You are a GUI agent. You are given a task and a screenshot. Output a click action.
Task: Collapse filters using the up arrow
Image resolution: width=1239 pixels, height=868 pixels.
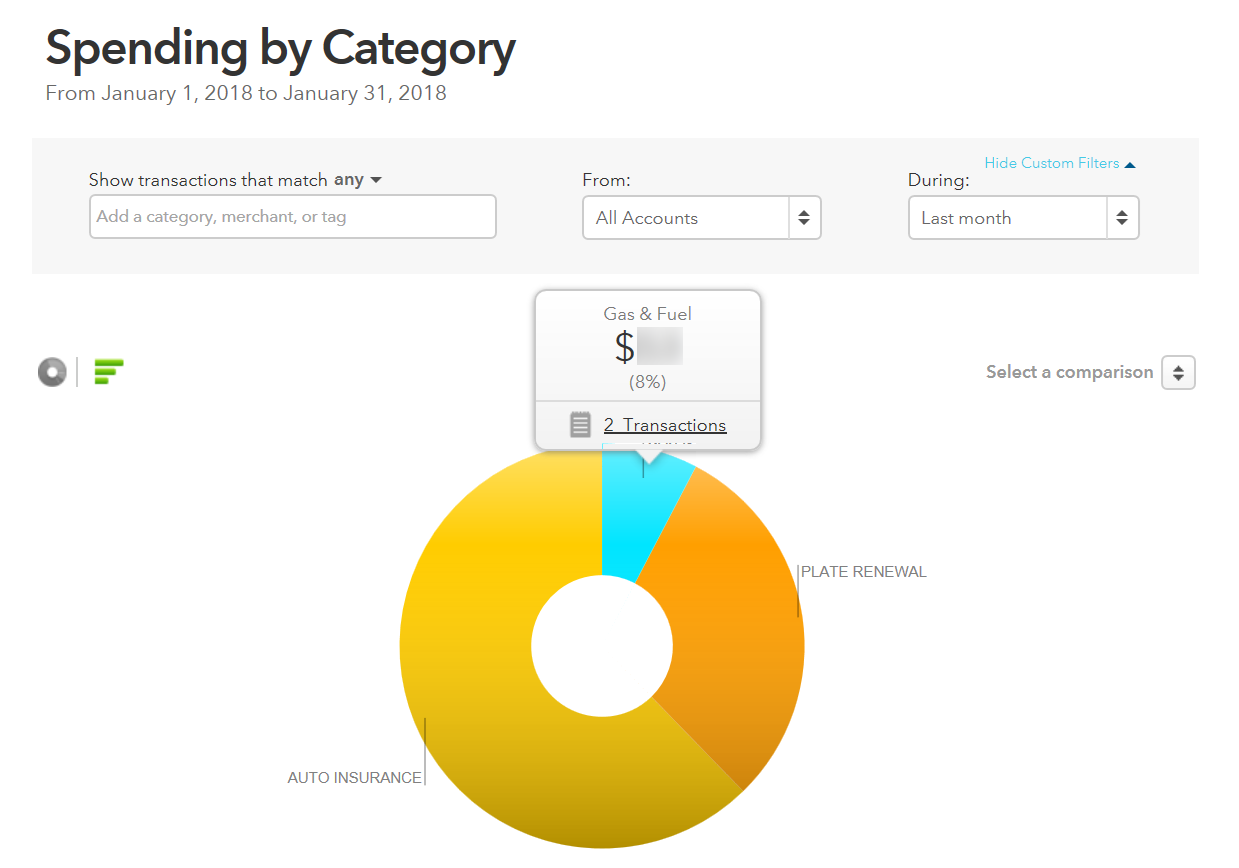click(x=1130, y=164)
